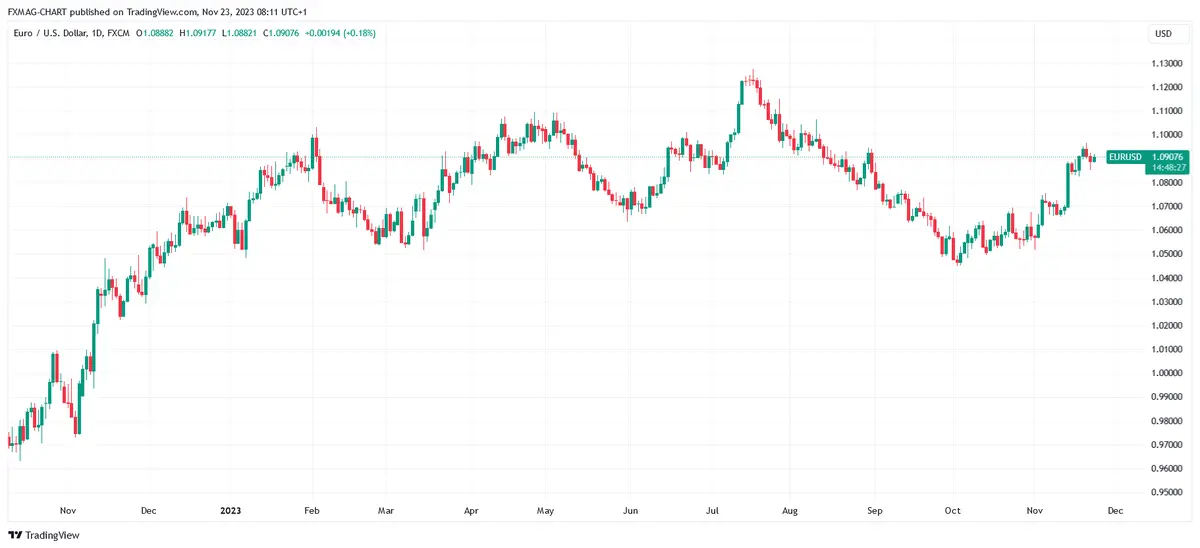
Task: Click the 1.02000 price axis label
Action: tap(1166, 326)
